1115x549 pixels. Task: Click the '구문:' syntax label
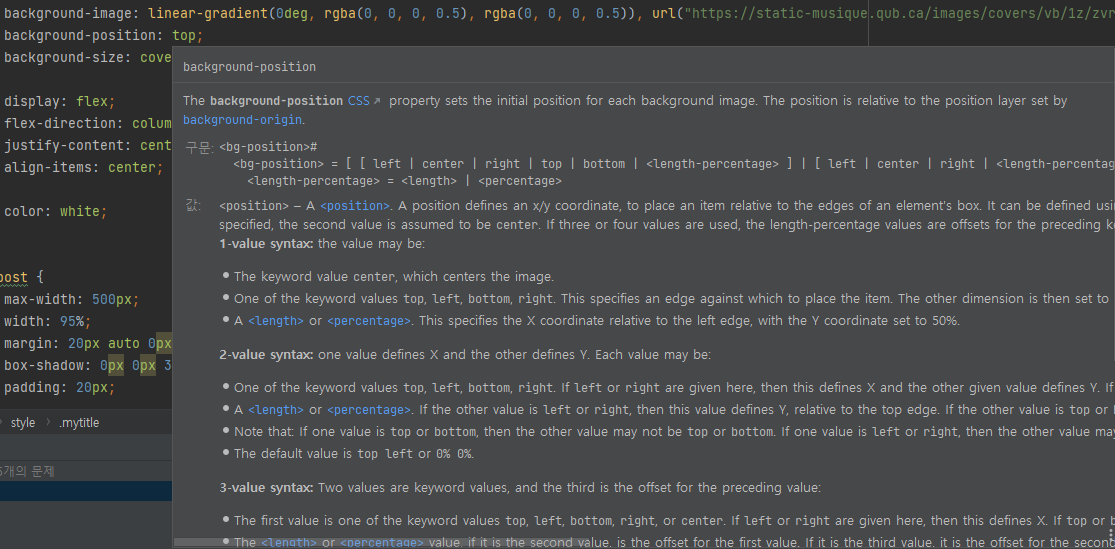199,147
